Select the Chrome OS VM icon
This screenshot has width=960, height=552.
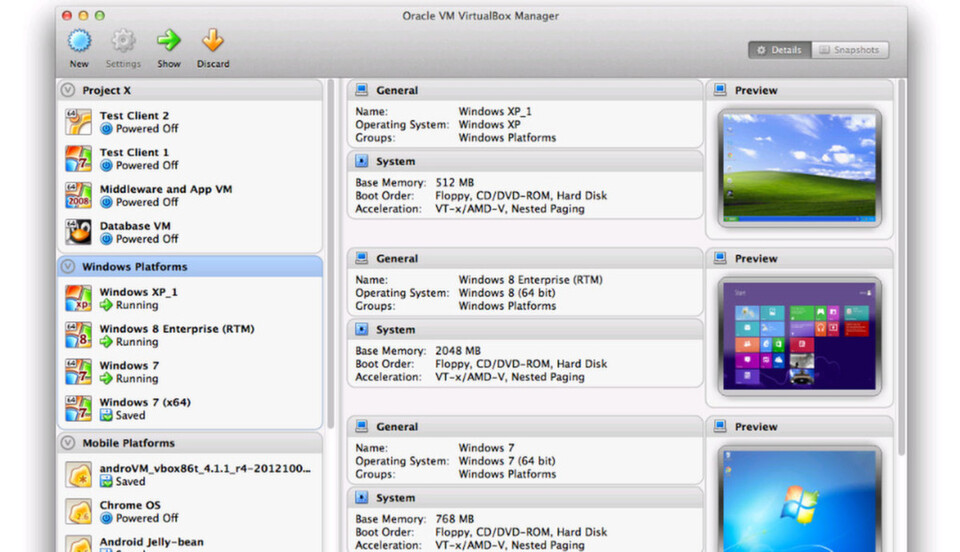pos(78,512)
